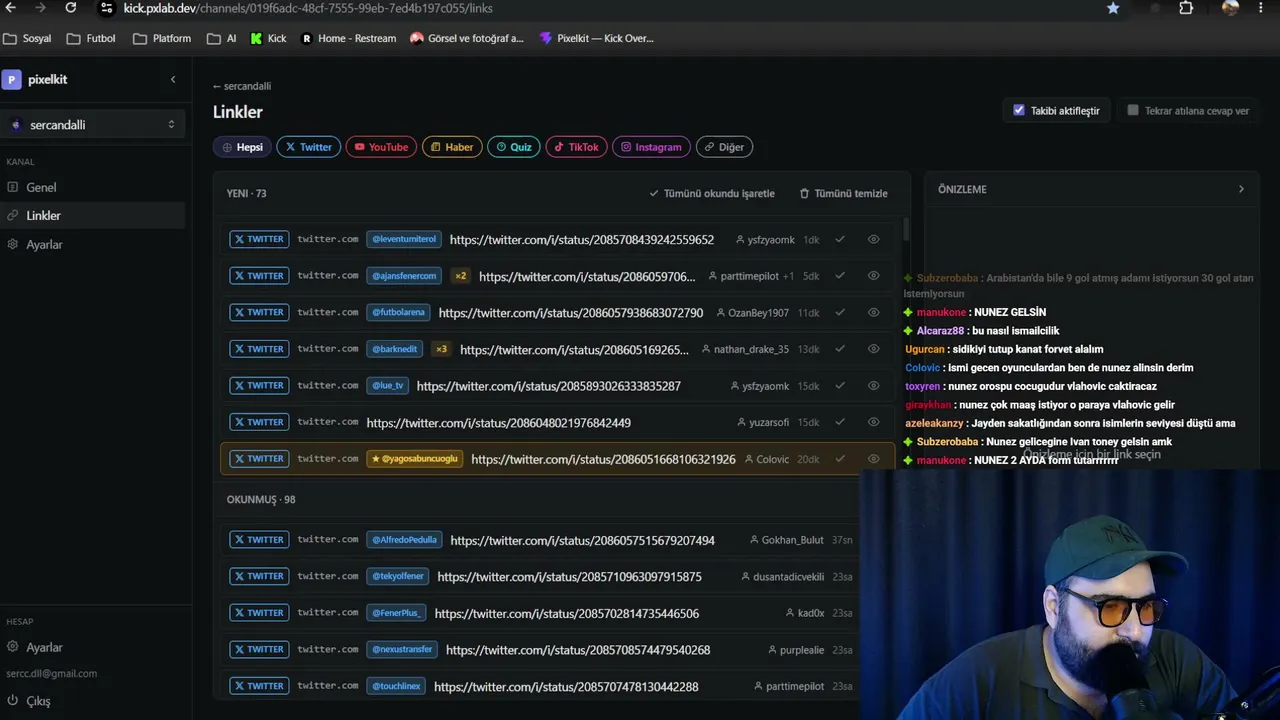The image size is (1280, 720).
Task: Mark the @leventumiterol link as read with its checkmark
Action: [x=840, y=240]
